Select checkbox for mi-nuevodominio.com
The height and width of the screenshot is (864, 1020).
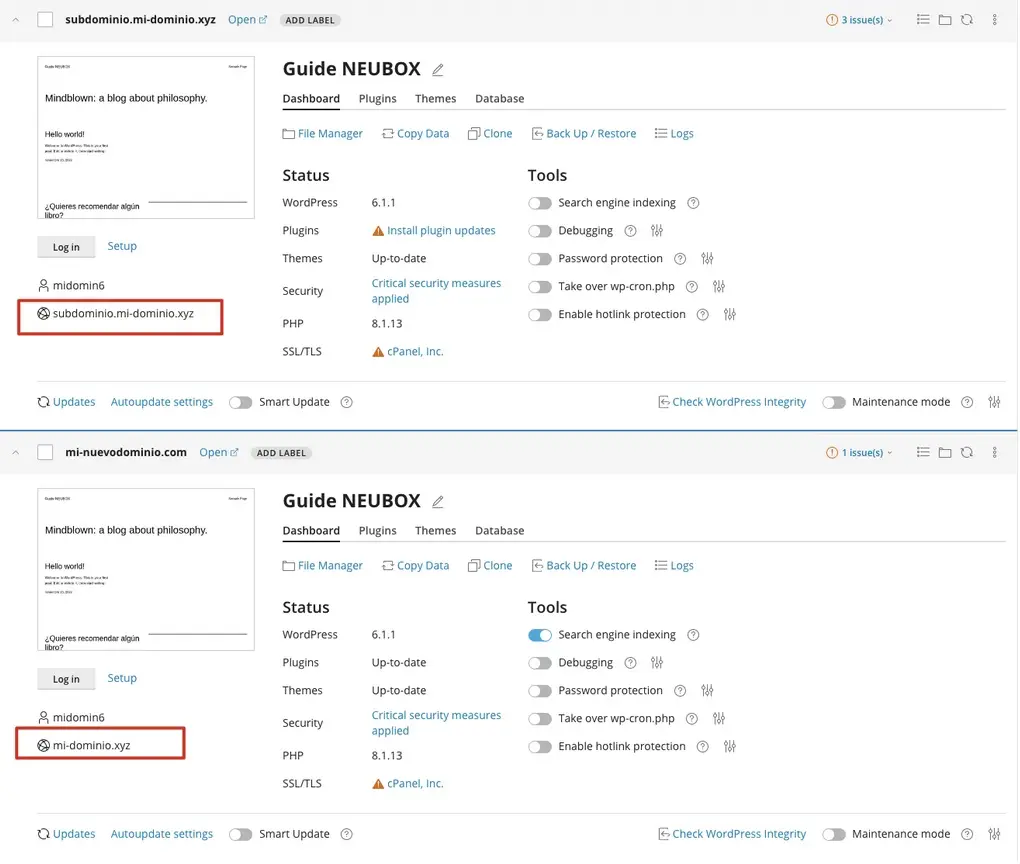click(x=45, y=452)
